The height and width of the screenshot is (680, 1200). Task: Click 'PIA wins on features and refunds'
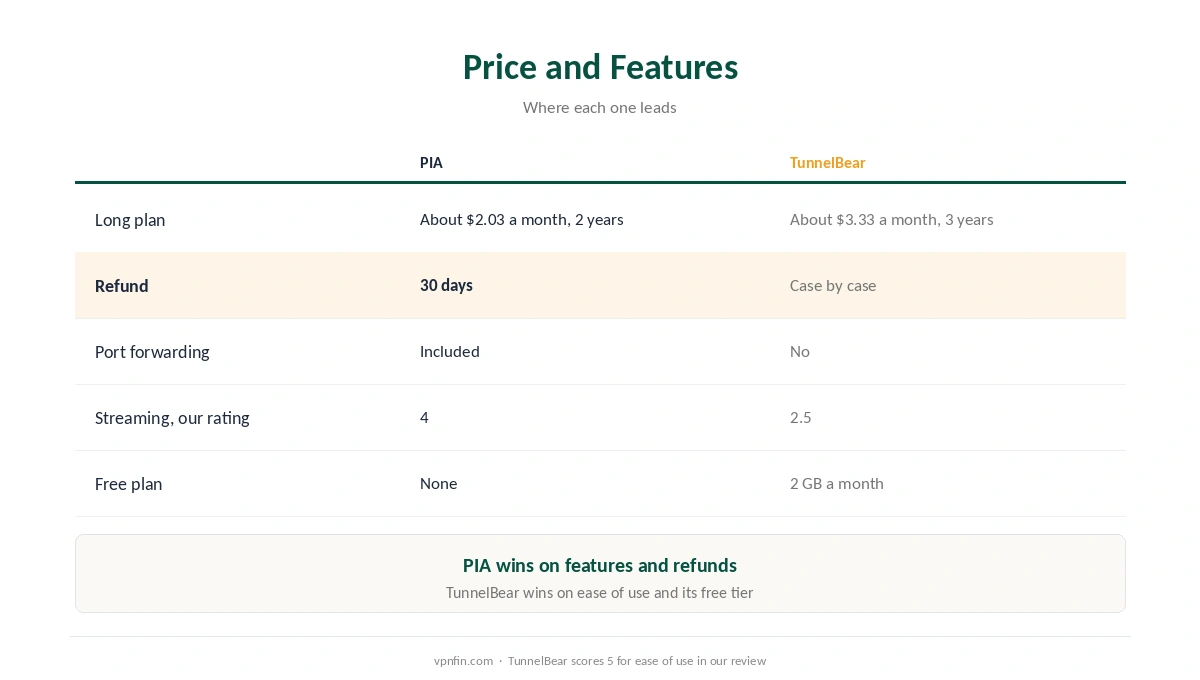pyautogui.click(x=600, y=565)
